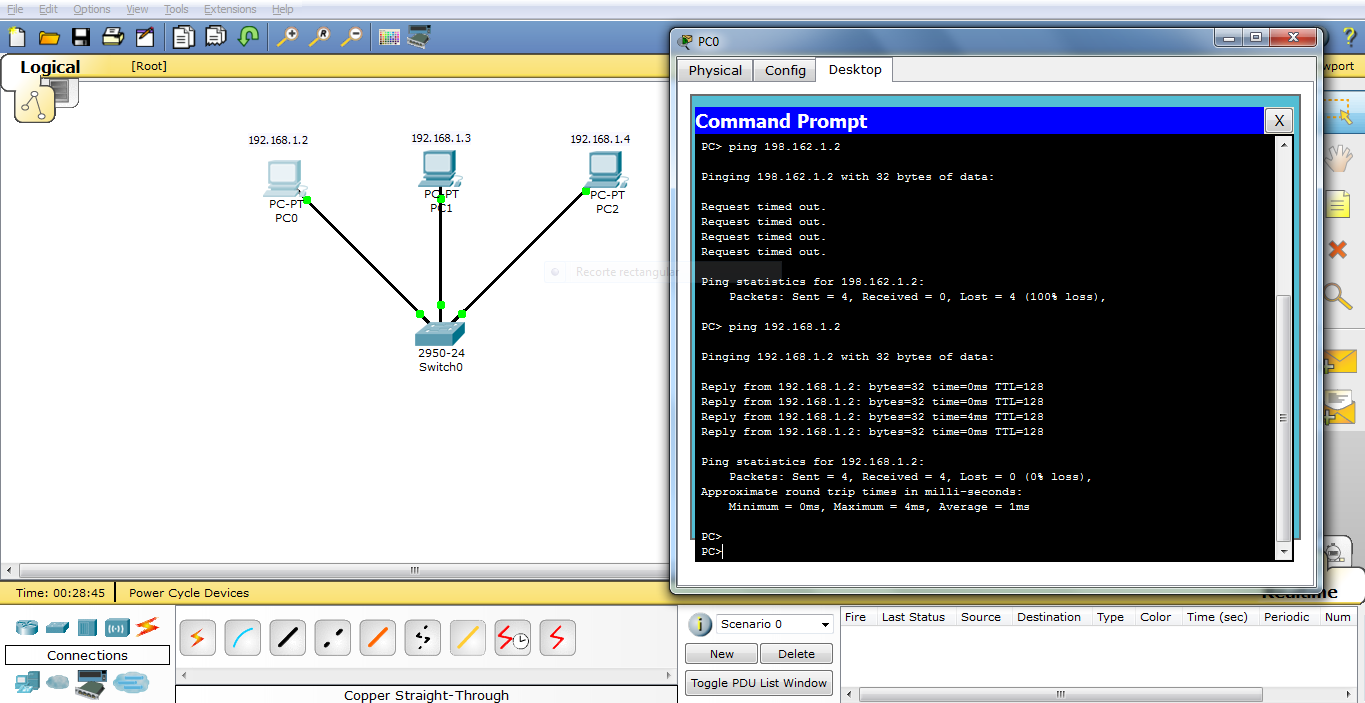Zoom in using the magnifier plus icon
The height and width of the screenshot is (703, 1365).
[x=287, y=37]
